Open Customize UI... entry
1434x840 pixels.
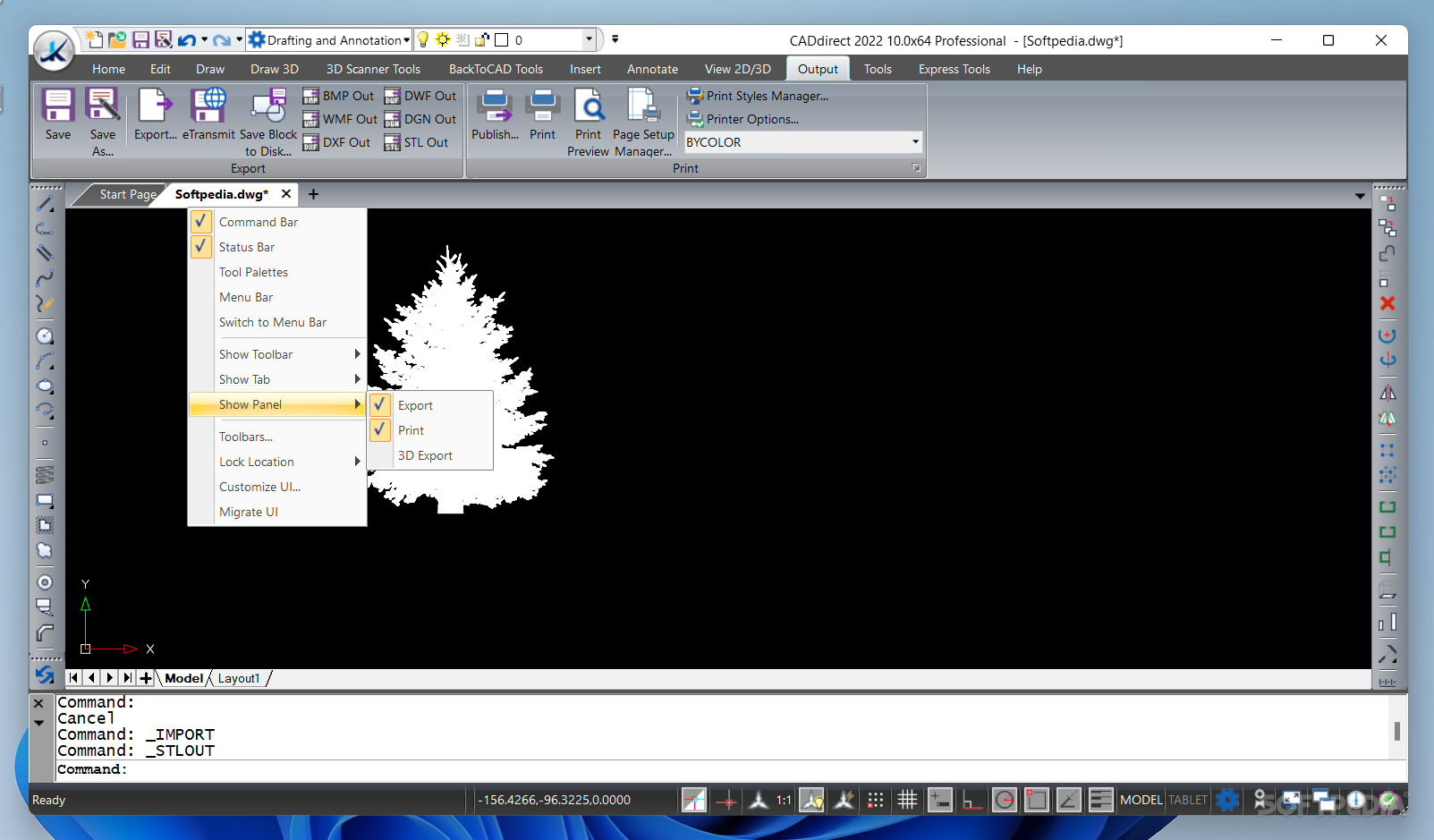pyautogui.click(x=277, y=487)
